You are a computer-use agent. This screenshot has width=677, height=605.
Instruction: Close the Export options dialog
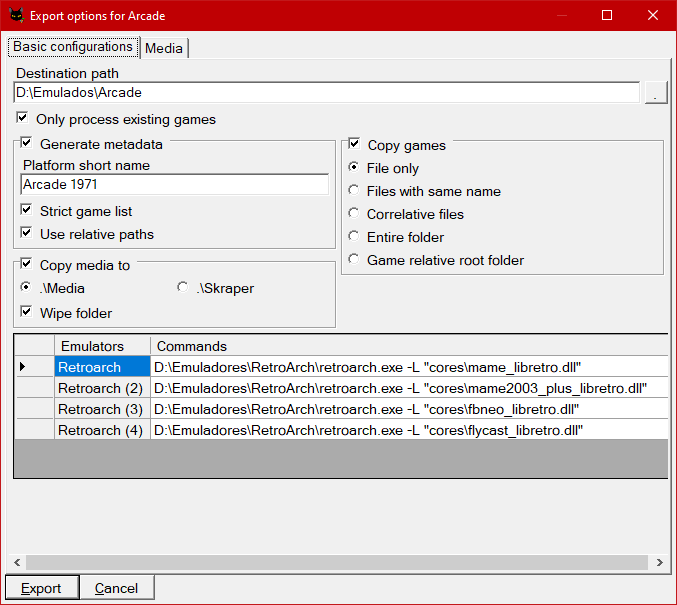653,15
